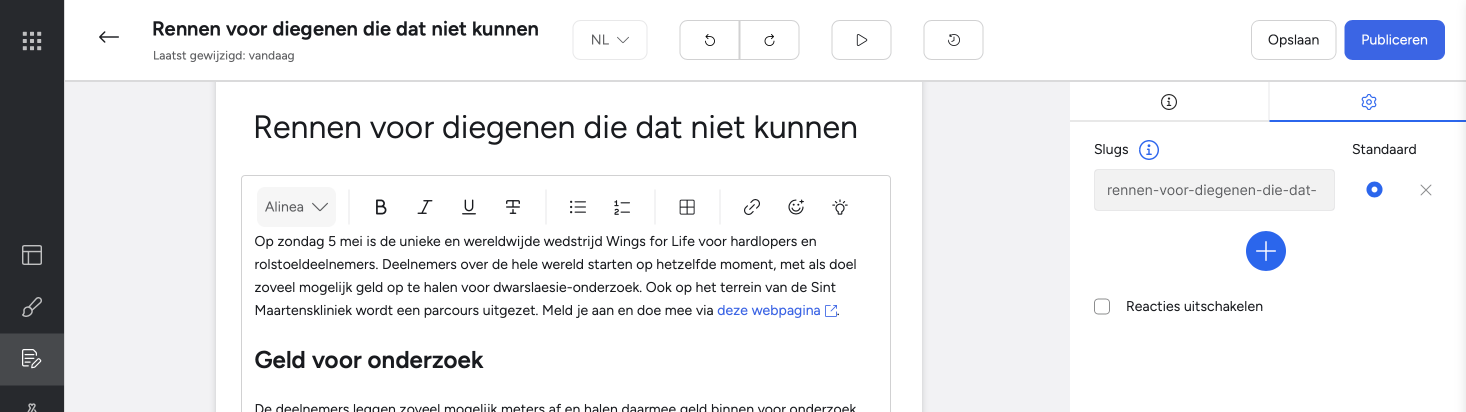Remove the slug with the X icon

1426,190
